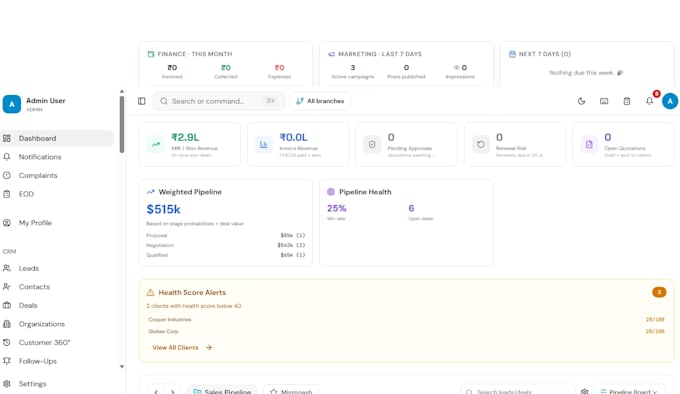Click the Negotiation row in Weighted Pipeline
The height and width of the screenshot is (394, 680).
(x=226, y=245)
